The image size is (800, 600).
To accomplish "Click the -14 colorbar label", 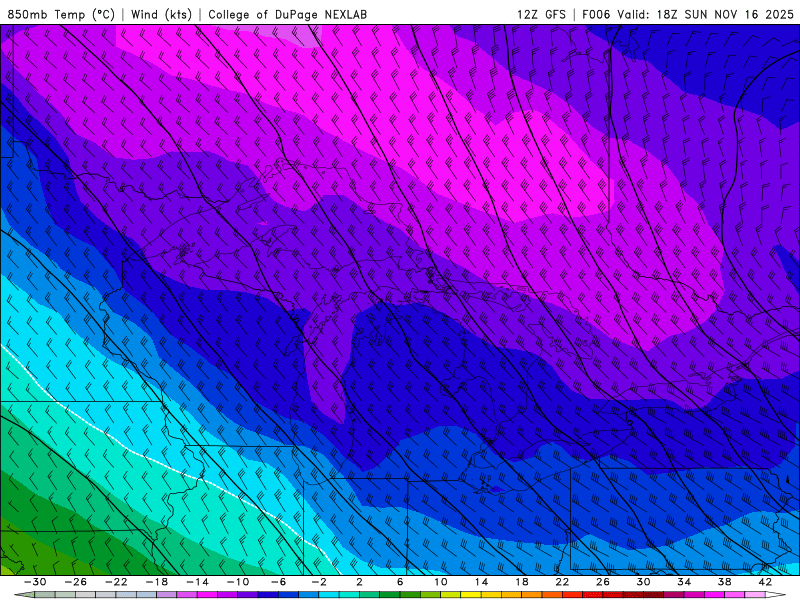I will tap(197, 582).
